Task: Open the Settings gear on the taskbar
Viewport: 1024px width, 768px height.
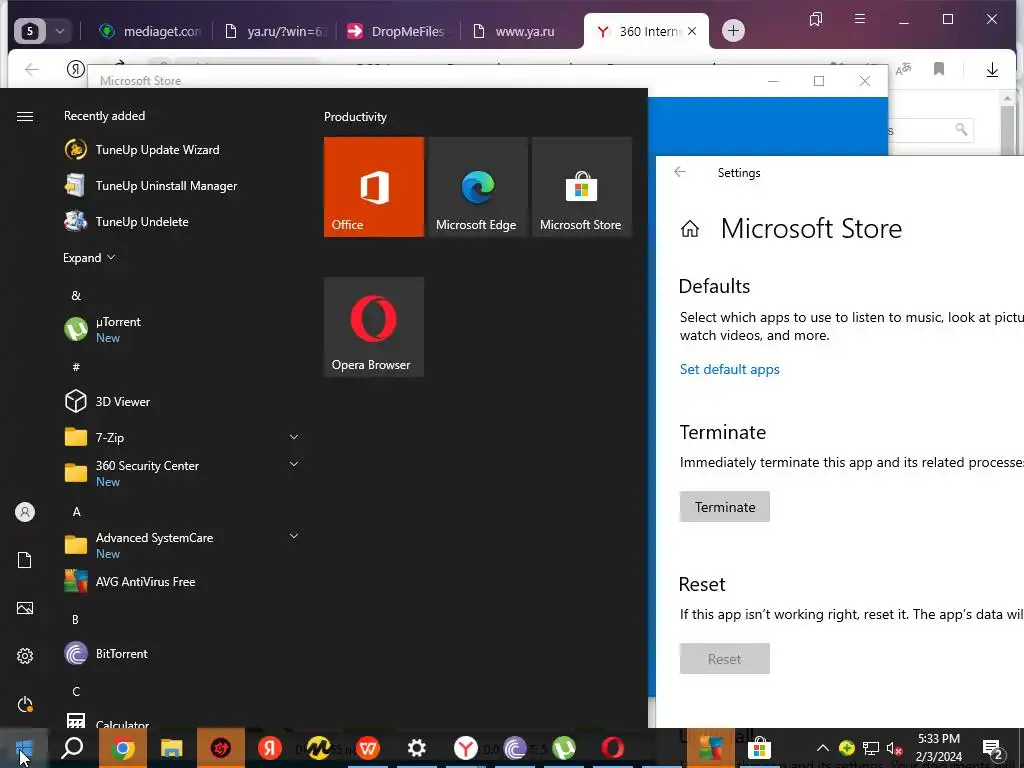Action: tap(417, 748)
